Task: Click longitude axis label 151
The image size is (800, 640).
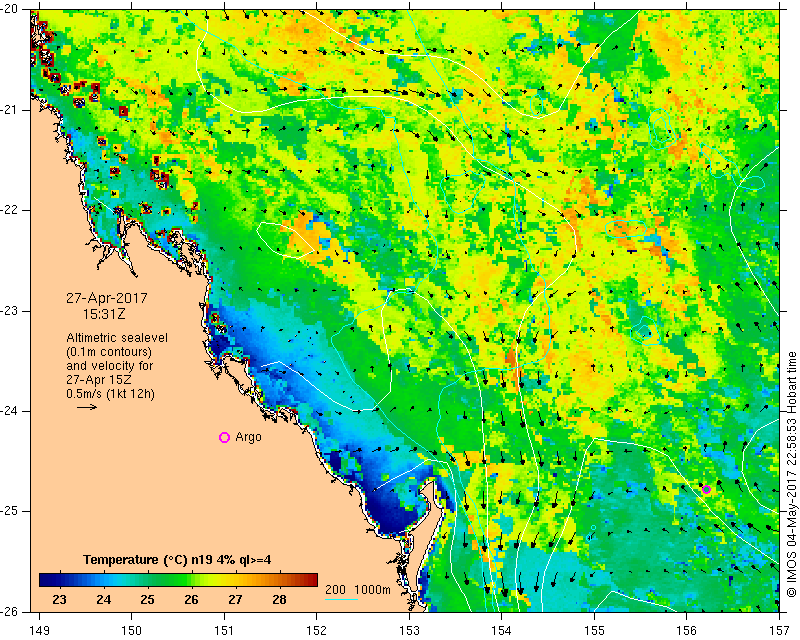Action: tap(224, 630)
